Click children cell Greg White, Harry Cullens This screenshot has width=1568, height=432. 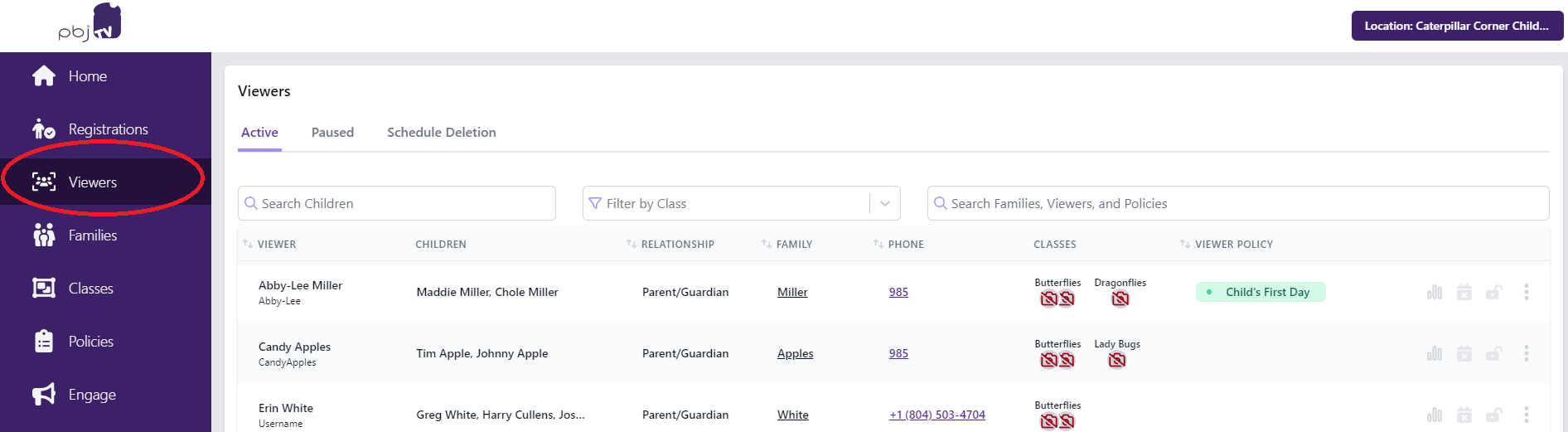pyautogui.click(x=501, y=415)
